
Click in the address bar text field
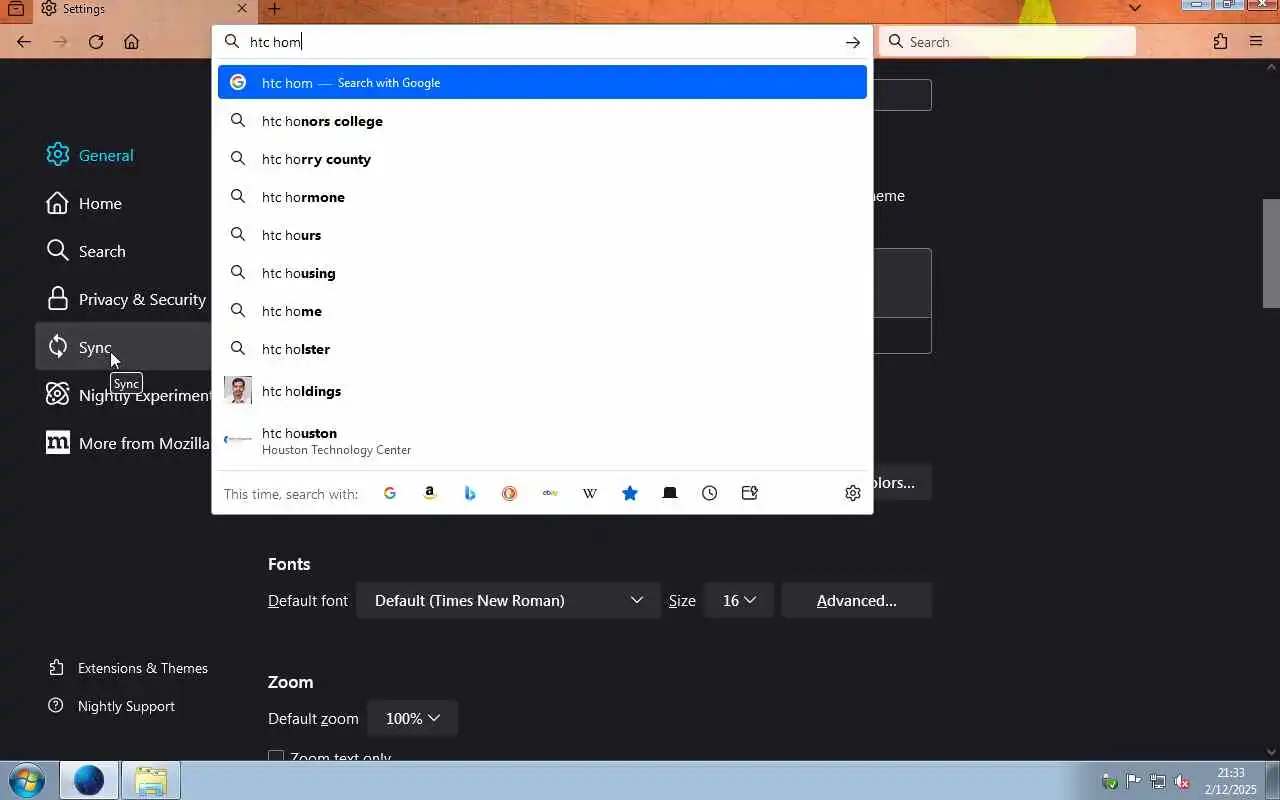540,42
